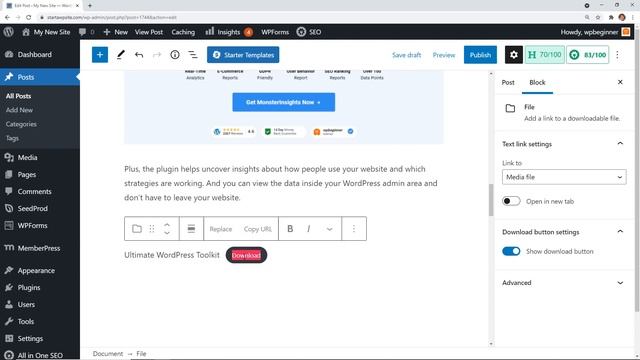Open more rich text controls chevron

click(329, 229)
